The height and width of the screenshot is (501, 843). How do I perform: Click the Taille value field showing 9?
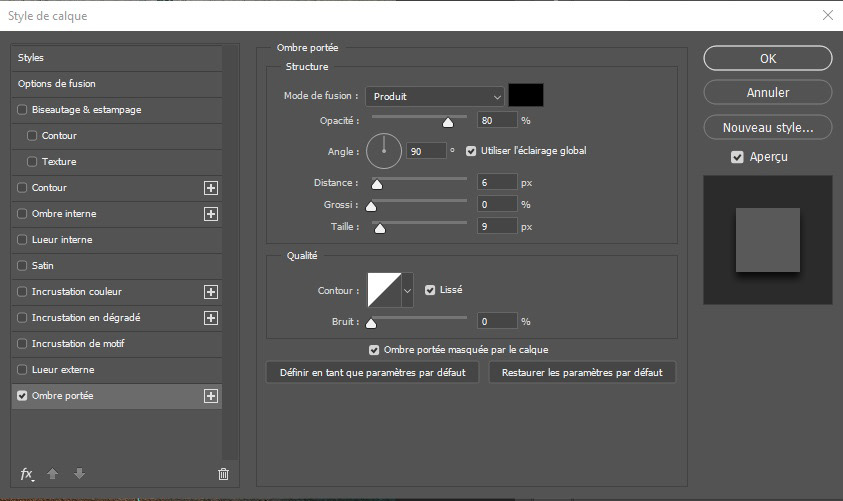coord(497,226)
